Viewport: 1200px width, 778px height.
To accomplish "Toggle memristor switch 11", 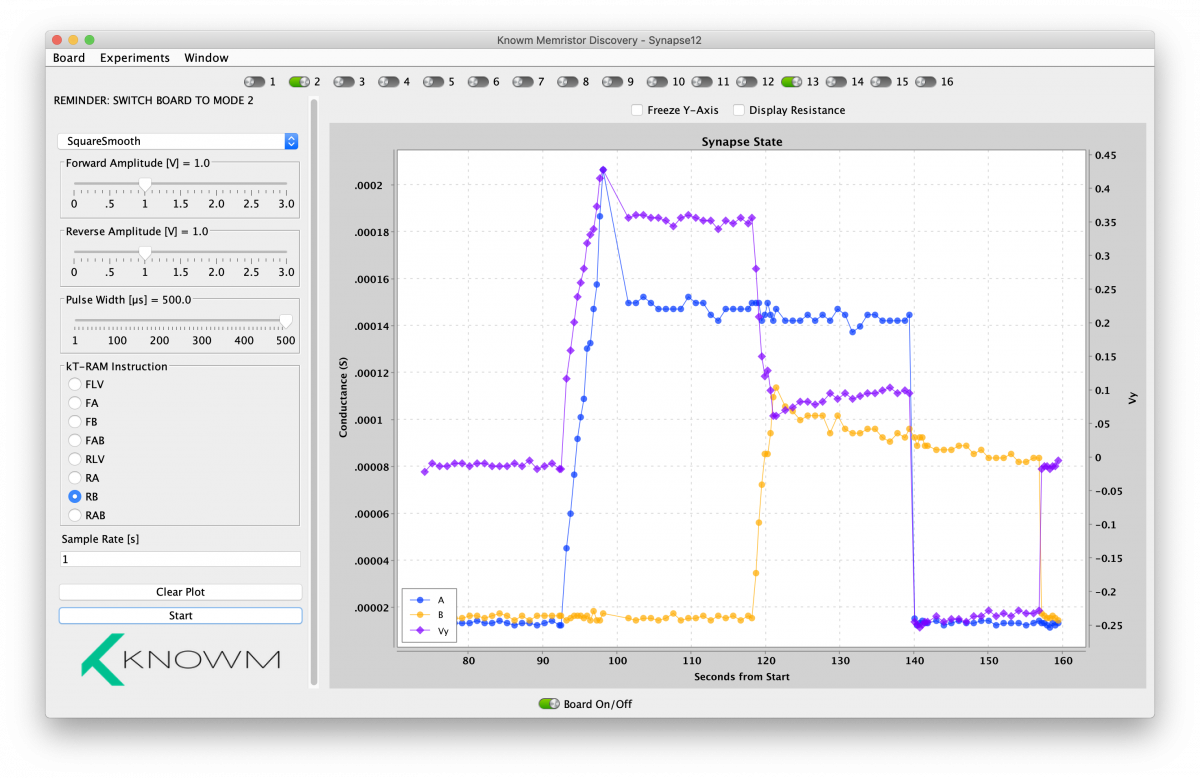I will coord(703,81).
